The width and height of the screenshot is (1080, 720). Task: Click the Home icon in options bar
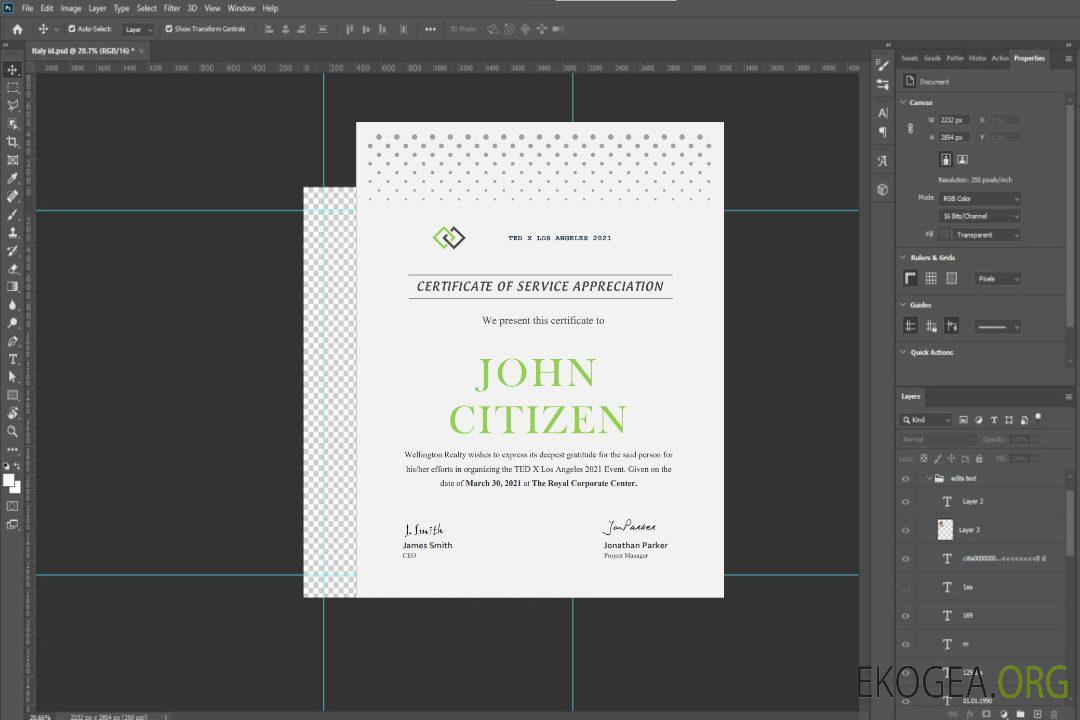pyautogui.click(x=17, y=29)
